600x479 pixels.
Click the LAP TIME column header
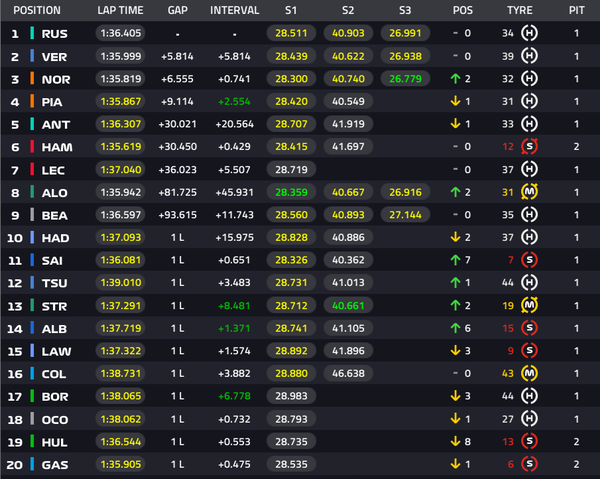(x=120, y=10)
